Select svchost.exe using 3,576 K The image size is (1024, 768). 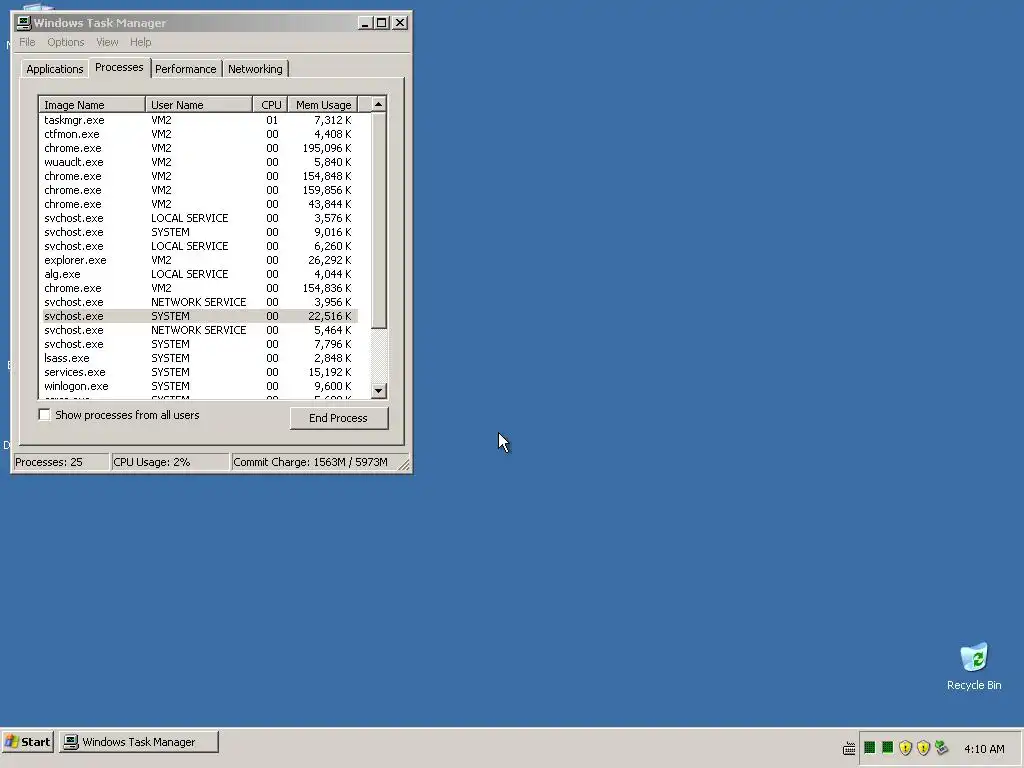200,218
